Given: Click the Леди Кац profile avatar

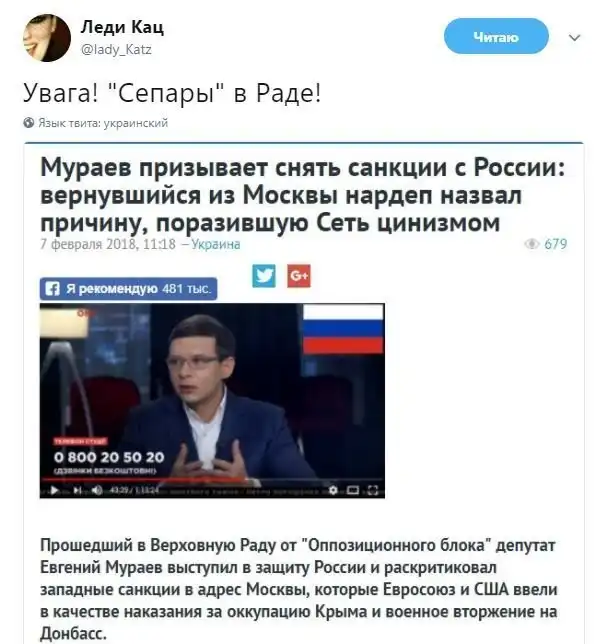Looking at the screenshot, I should (46, 38).
